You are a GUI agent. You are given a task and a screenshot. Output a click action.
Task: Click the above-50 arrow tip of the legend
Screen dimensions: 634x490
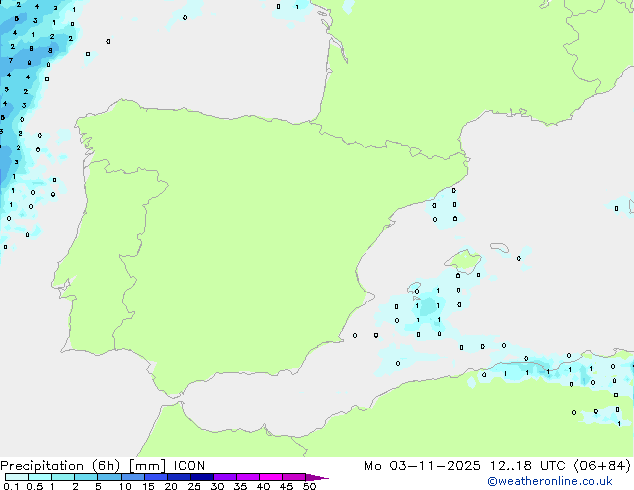(x=317, y=477)
